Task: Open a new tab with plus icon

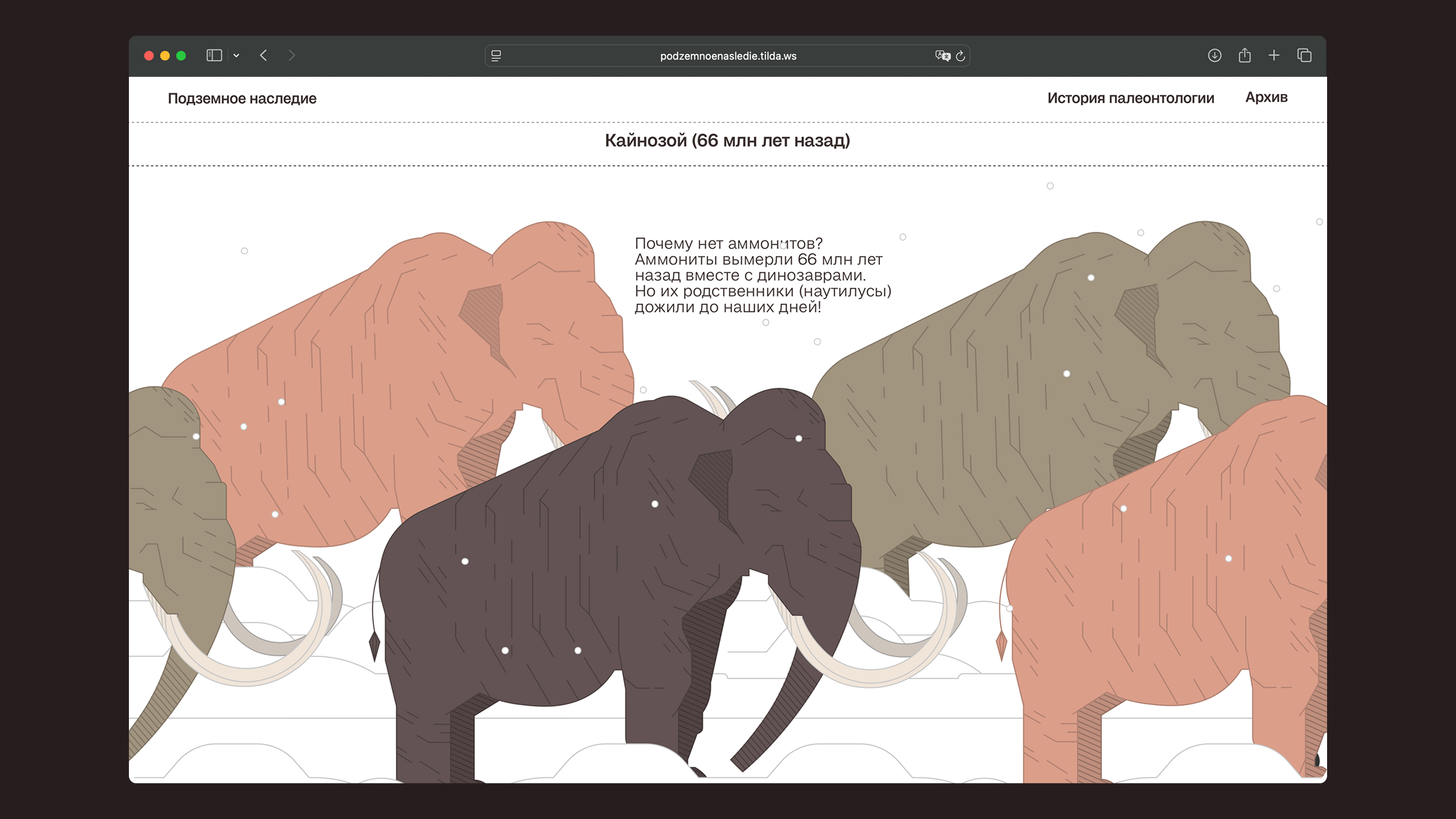Action: pos(1274,56)
